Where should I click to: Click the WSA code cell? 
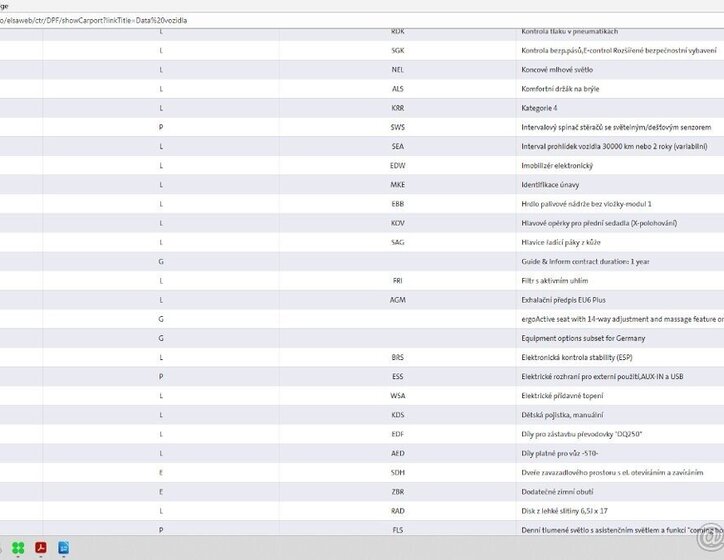tap(398, 395)
